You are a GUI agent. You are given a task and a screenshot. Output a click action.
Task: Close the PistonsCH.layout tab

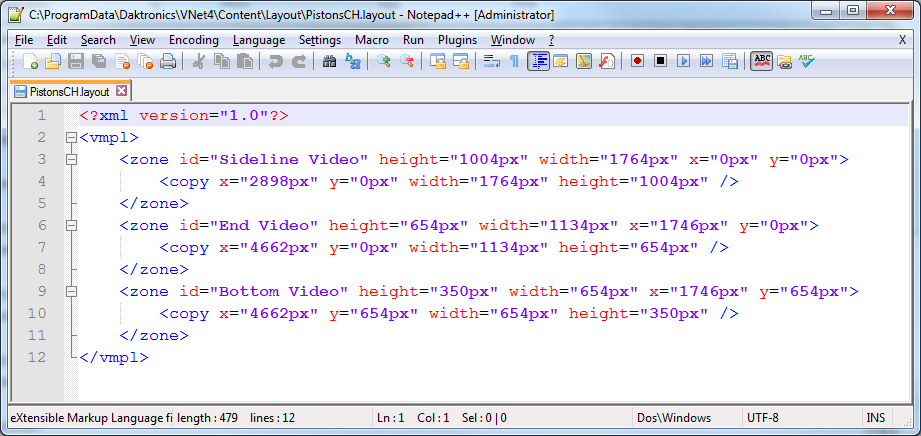click(x=122, y=91)
